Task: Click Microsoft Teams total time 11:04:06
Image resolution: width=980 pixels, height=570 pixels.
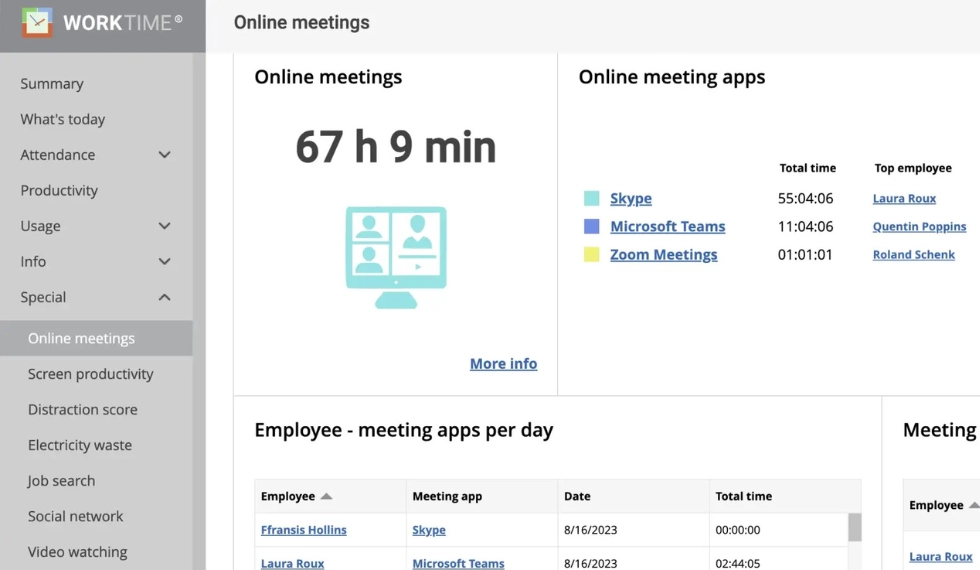Action: click(806, 226)
